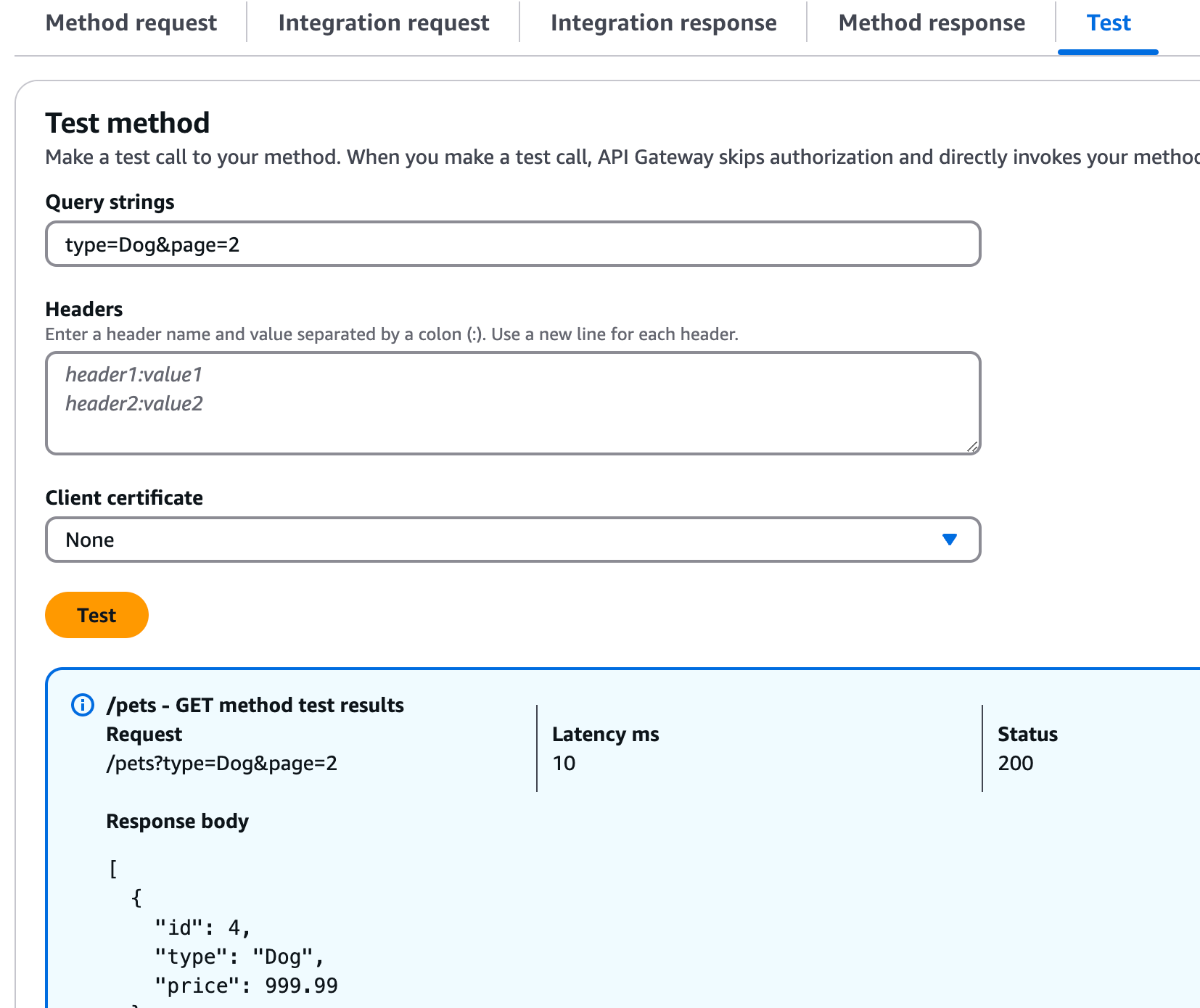Screen dimensions: 1200x1008
Task: Click the dropdown arrow on Client certificate
Action: point(949,540)
